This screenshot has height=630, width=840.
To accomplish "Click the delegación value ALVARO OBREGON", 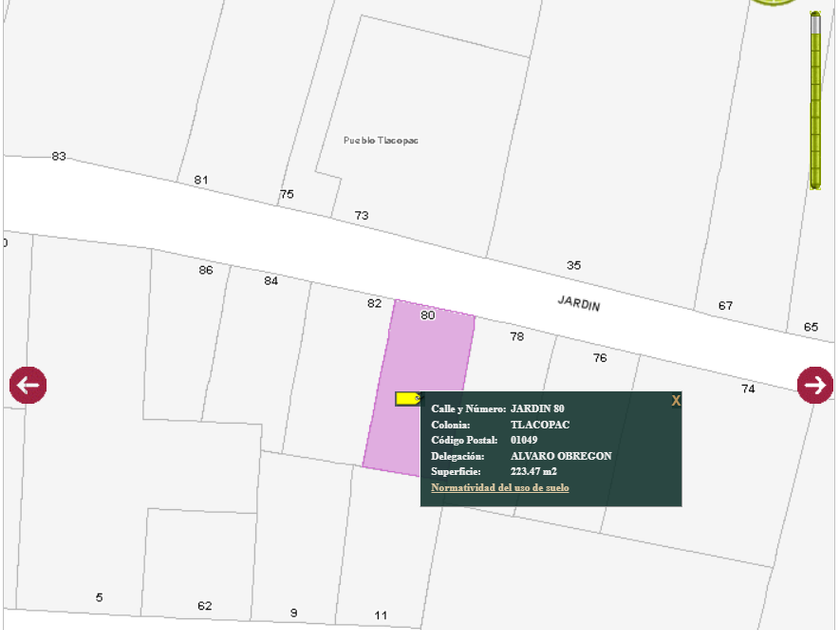I will (x=561, y=456).
